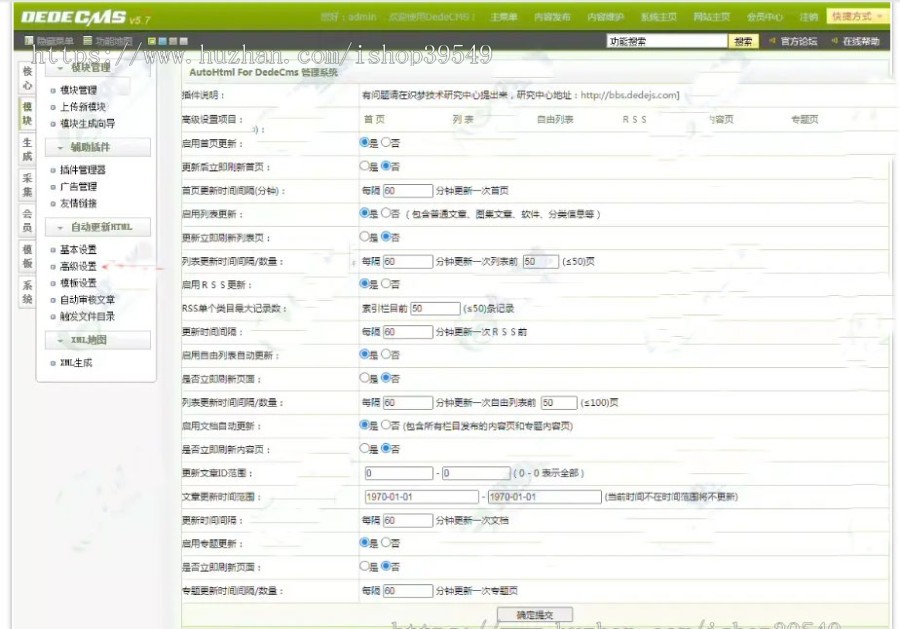Open 插件管理器 in the sidebar
The width and height of the screenshot is (900, 629).
tap(83, 170)
